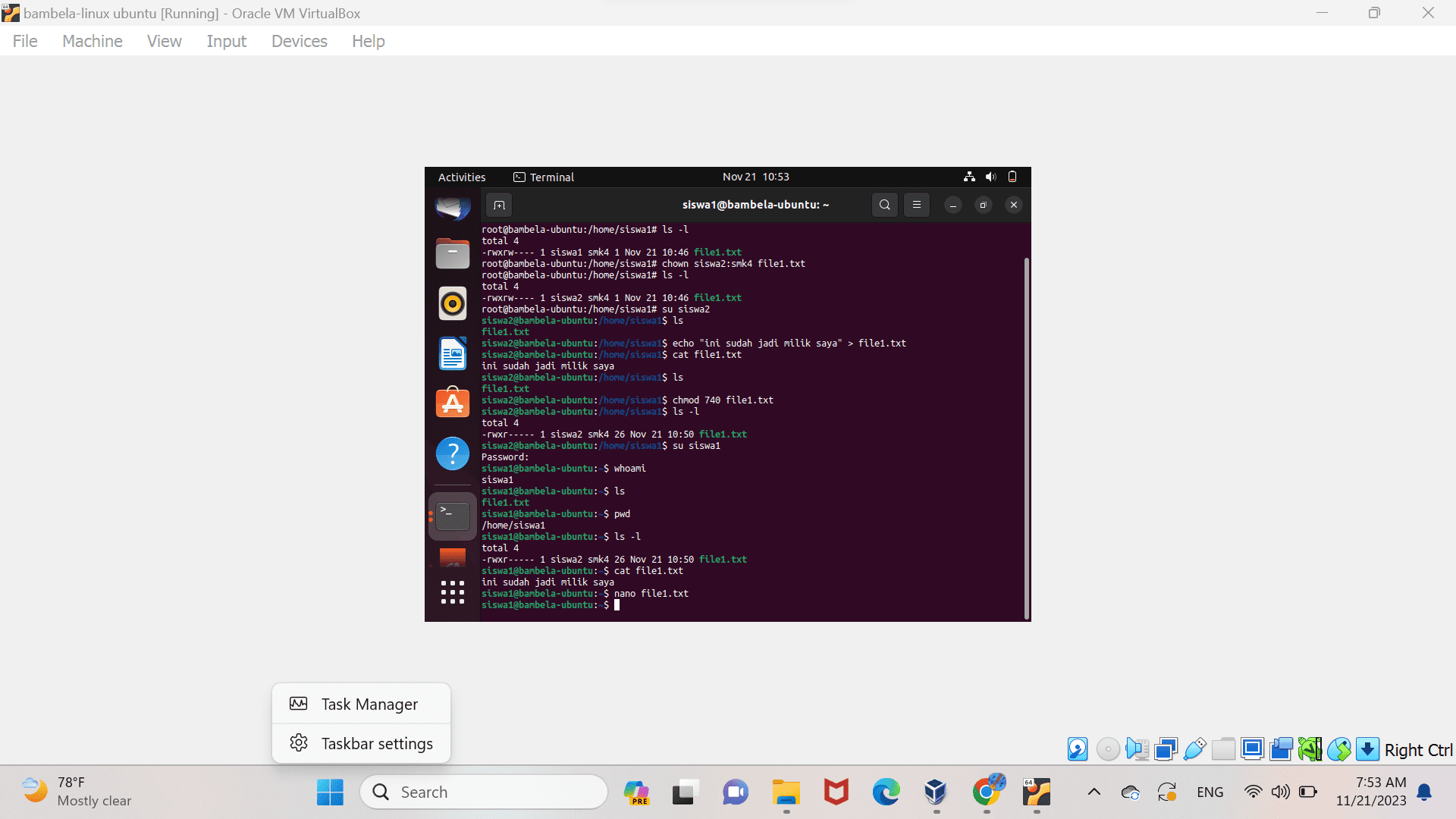This screenshot has width=1456, height=819.
Task: Open Google Chrome from the taskbar
Action: click(987, 791)
